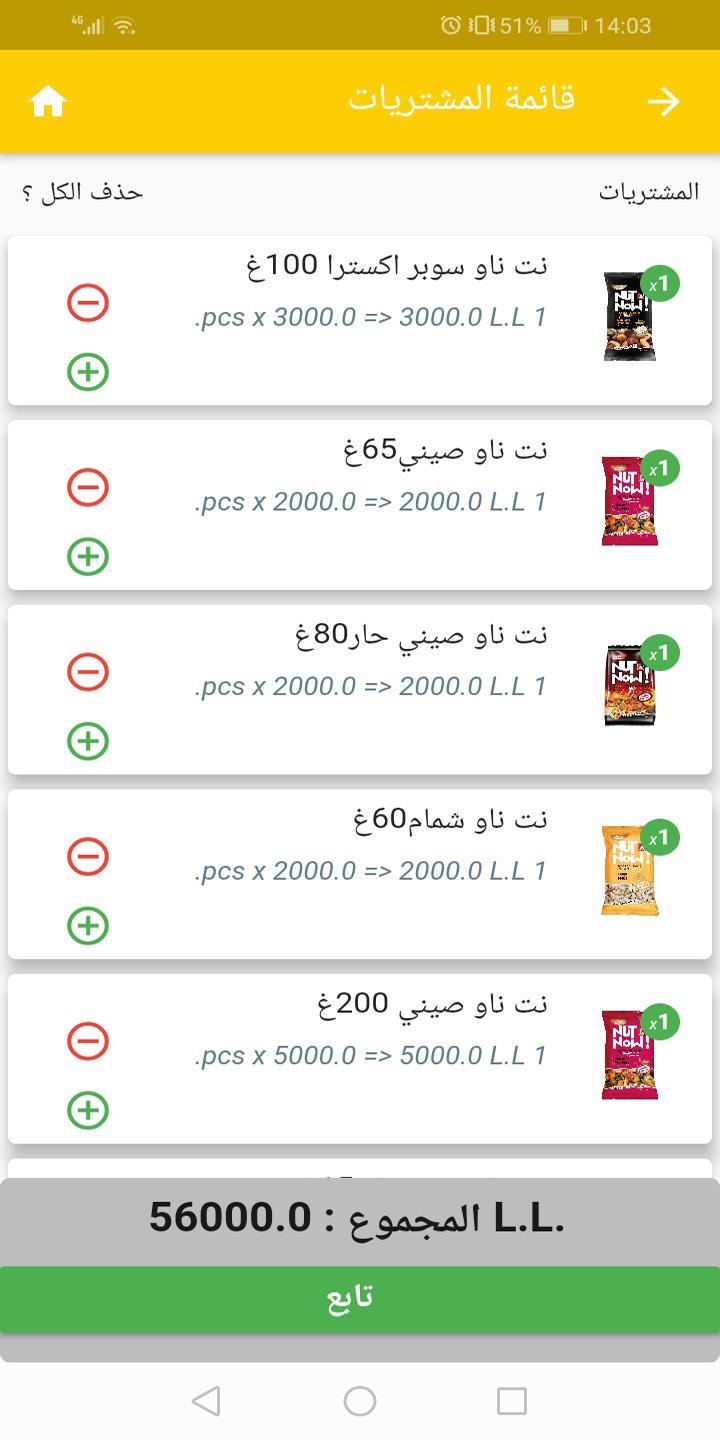Tap the Android recent apps square button
Image resolution: width=720 pixels, height=1440 pixels.
pyautogui.click(x=512, y=1401)
